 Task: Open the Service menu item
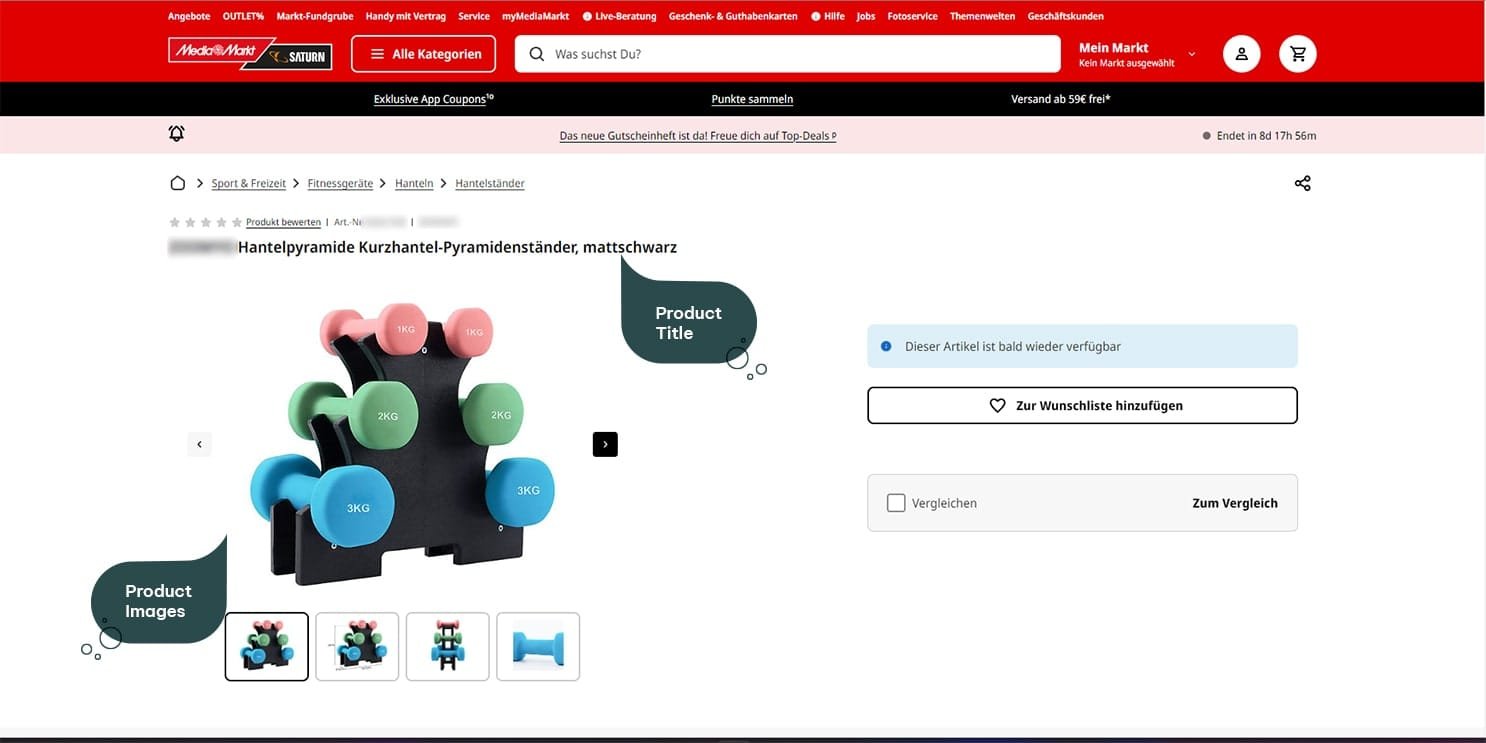coord(474,16)
